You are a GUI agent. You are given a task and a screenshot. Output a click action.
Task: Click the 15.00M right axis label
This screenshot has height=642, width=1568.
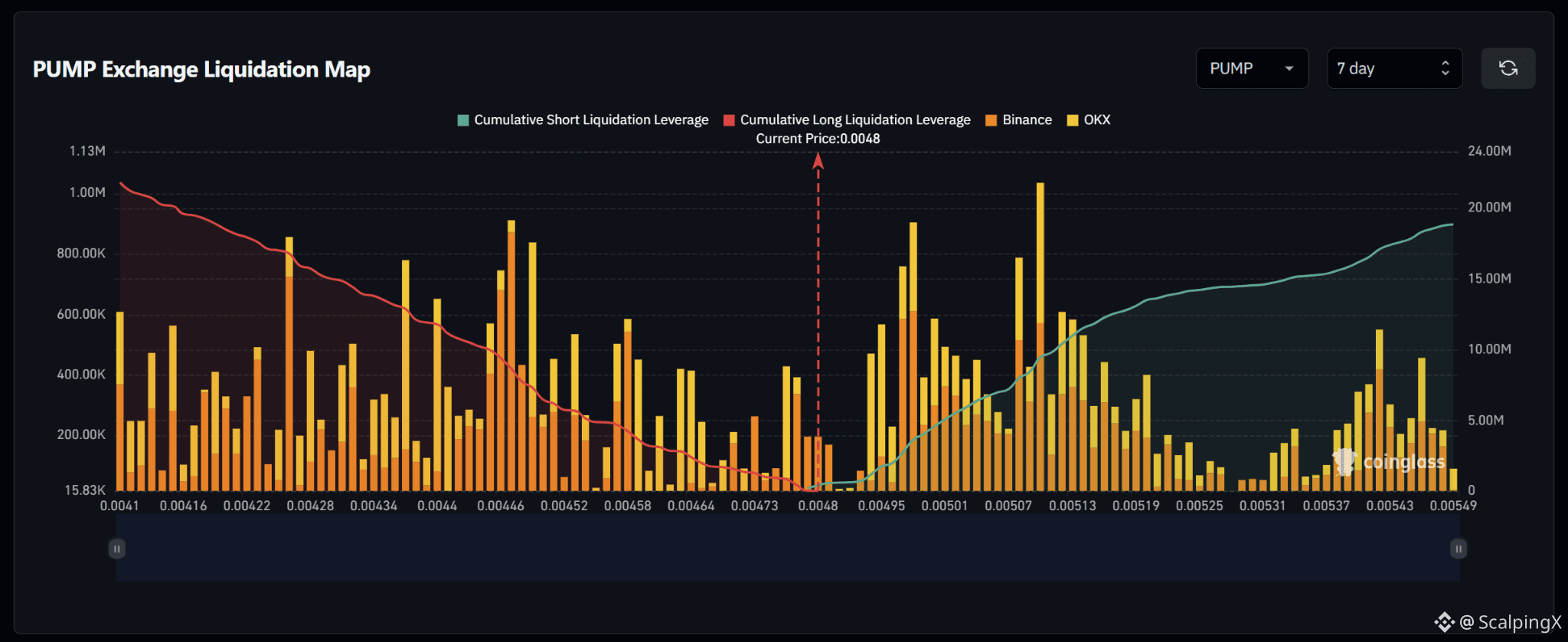[x=1489, y=278]
